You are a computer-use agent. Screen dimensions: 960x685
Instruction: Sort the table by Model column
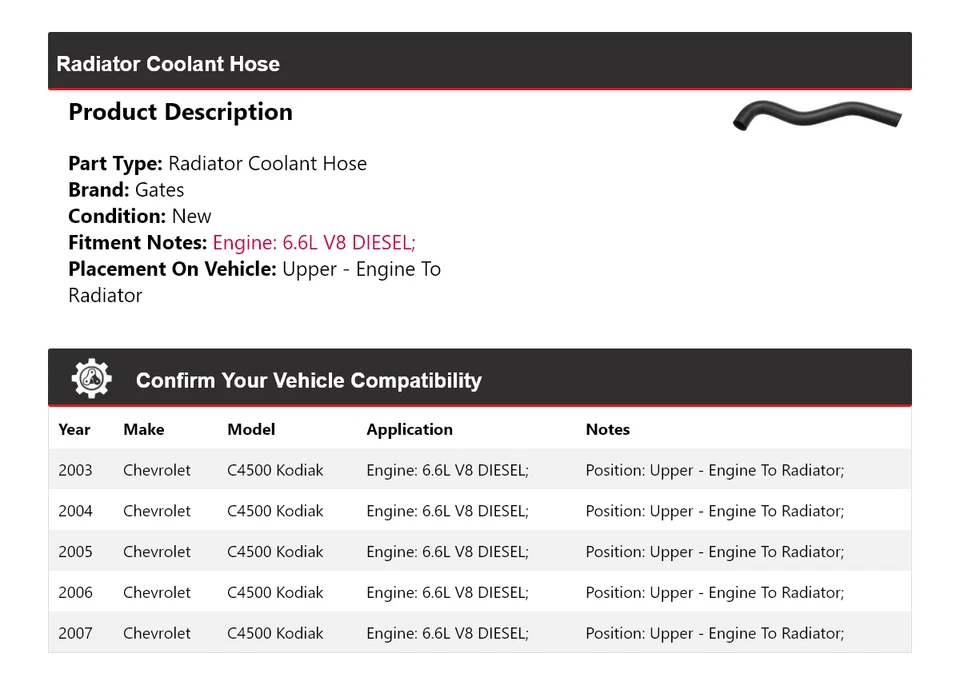[250, 429]
